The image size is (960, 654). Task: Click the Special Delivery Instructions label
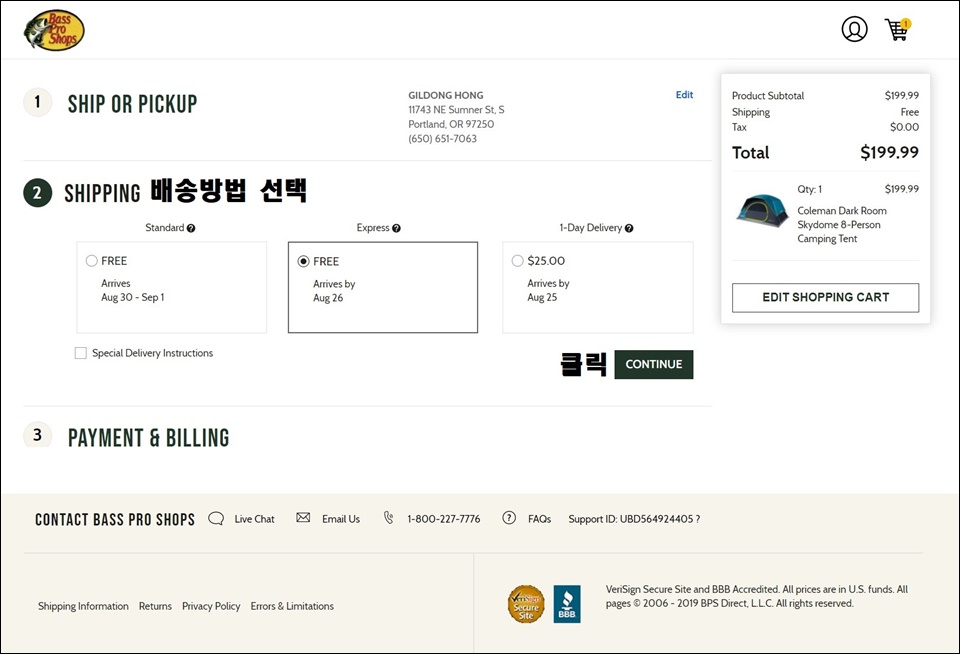[x=152, y=353]
